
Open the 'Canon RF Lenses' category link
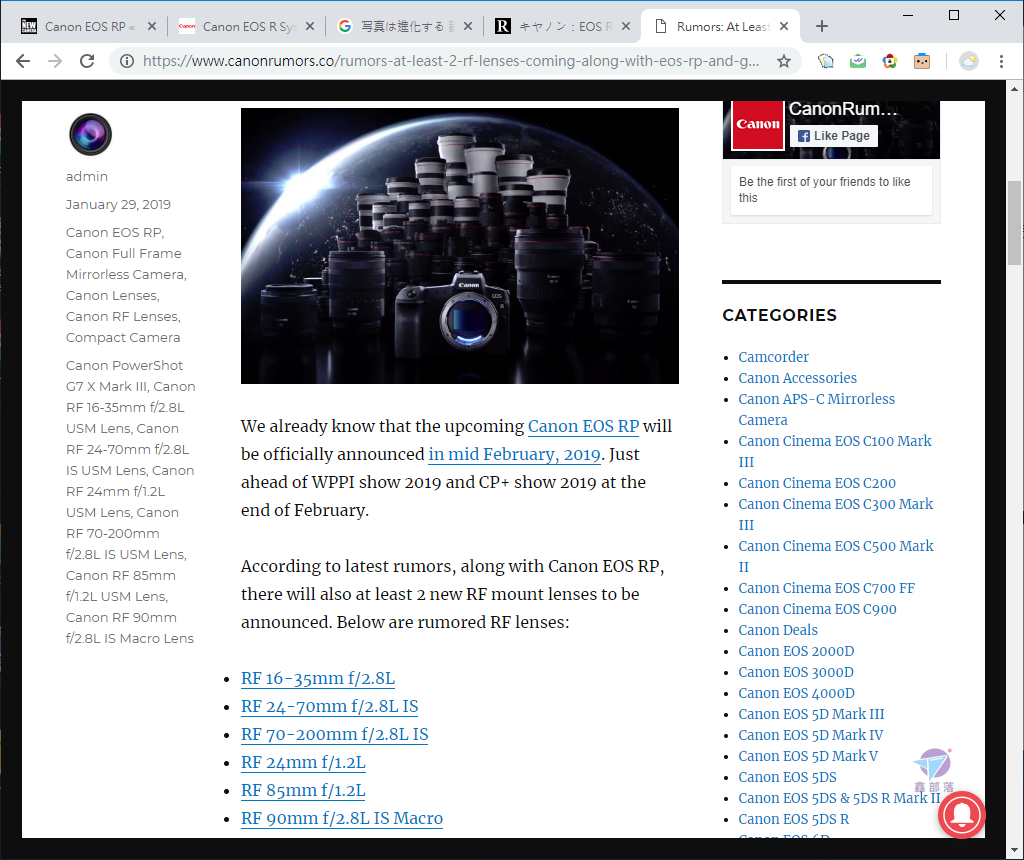pos(122,317)
